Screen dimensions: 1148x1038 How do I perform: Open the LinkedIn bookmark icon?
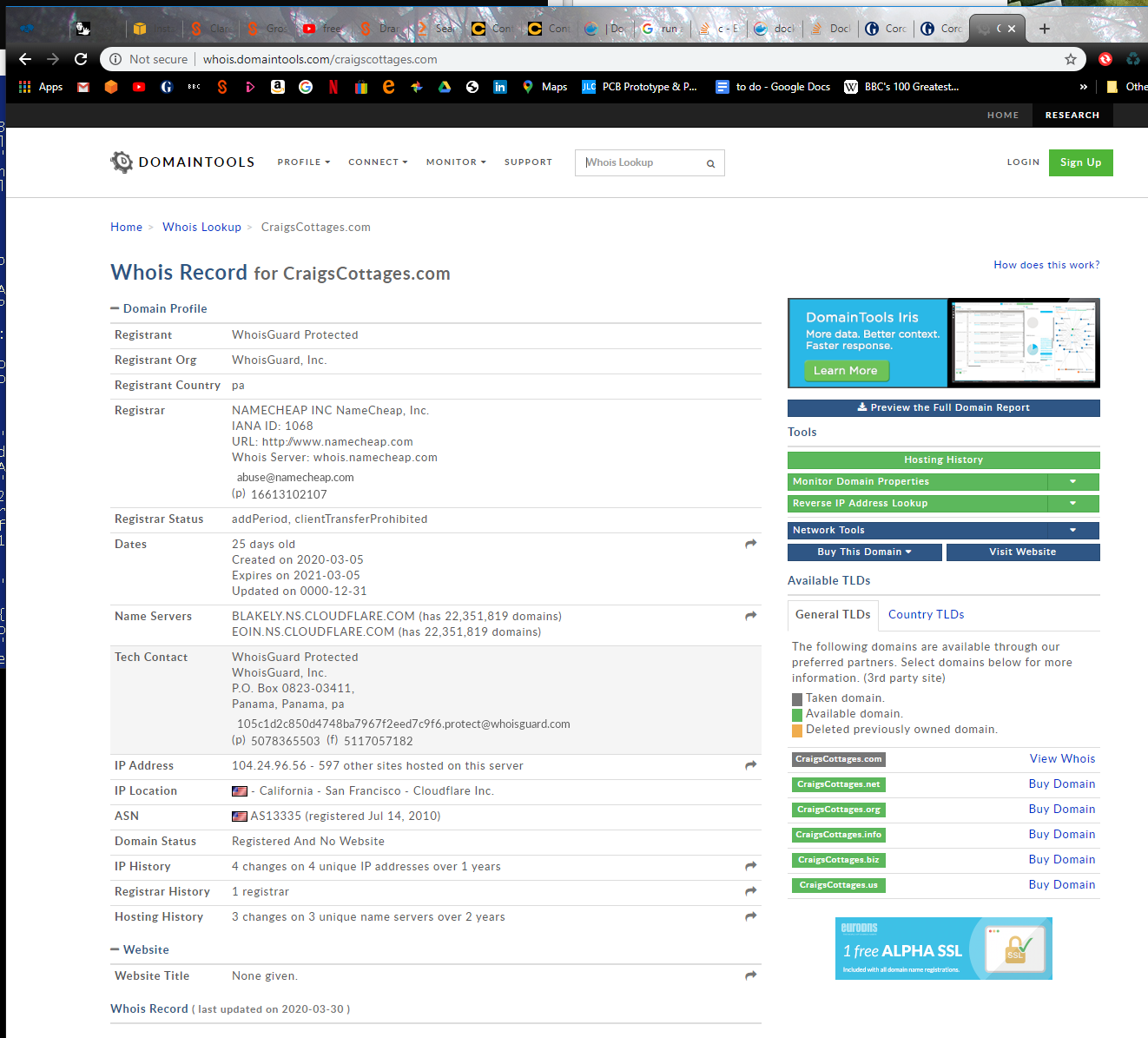(x=500, y=87)
